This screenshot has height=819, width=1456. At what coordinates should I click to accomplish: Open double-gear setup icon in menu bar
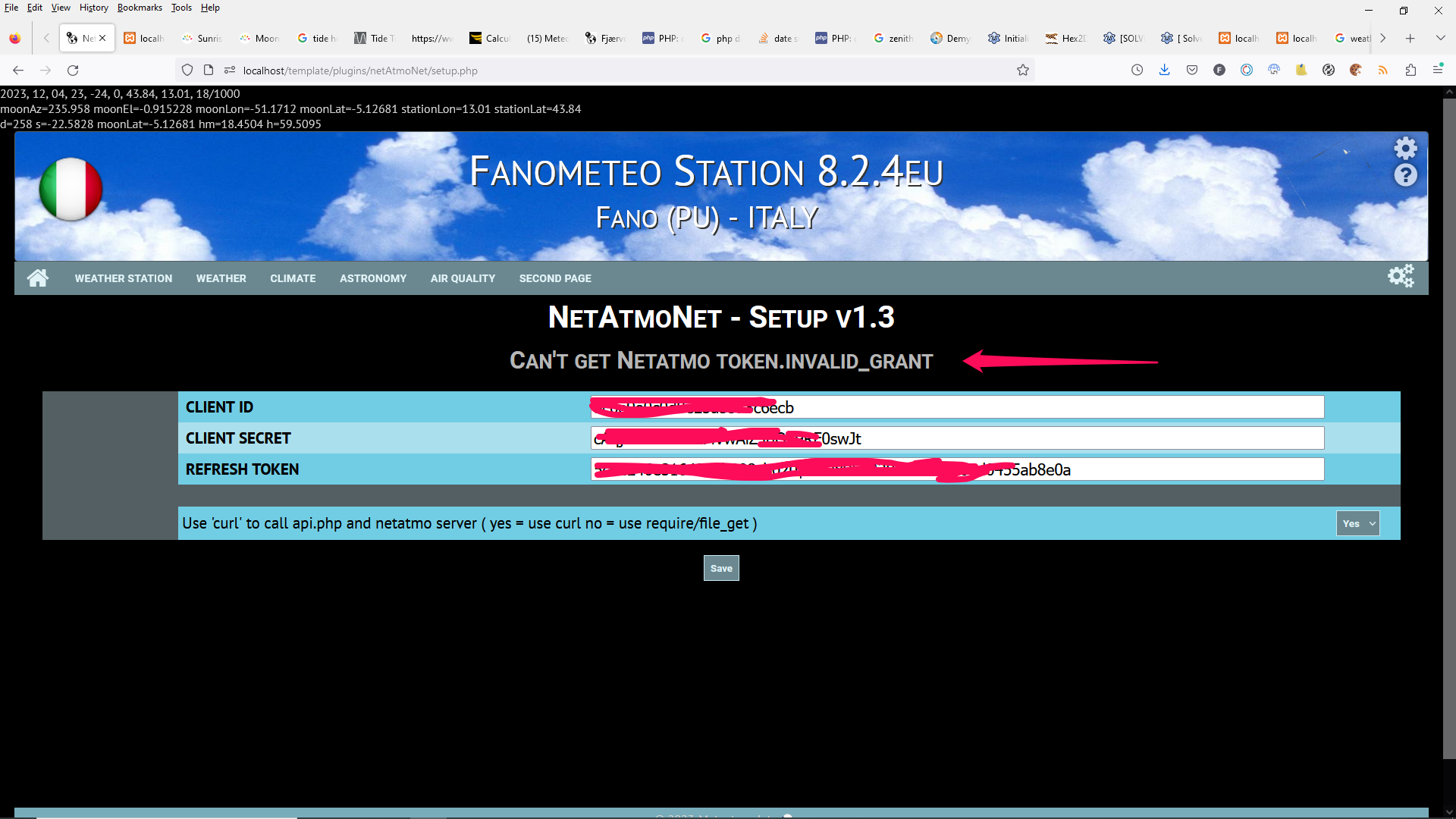coord(1401,276)
